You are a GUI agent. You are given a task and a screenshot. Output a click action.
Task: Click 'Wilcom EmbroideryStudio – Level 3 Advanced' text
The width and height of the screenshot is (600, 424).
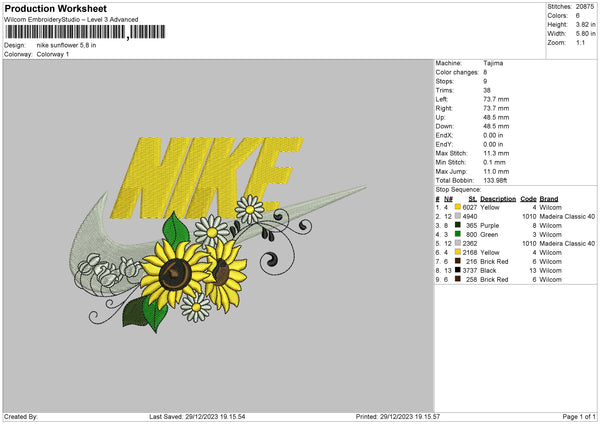tap(71, 20)
